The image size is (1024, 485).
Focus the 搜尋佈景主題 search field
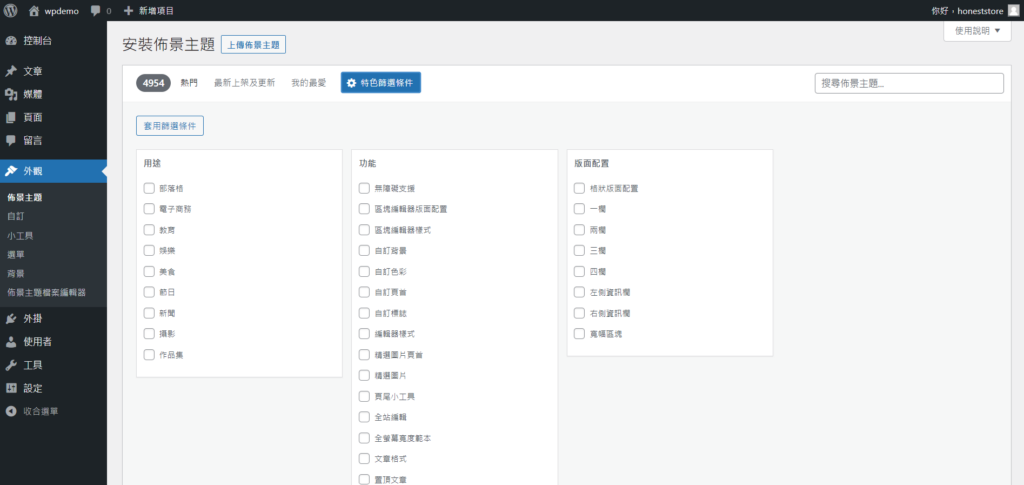pyautogui.click(x=909, y=83)
